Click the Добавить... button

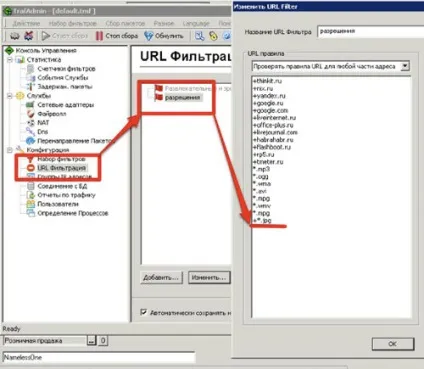coord(161,277)
